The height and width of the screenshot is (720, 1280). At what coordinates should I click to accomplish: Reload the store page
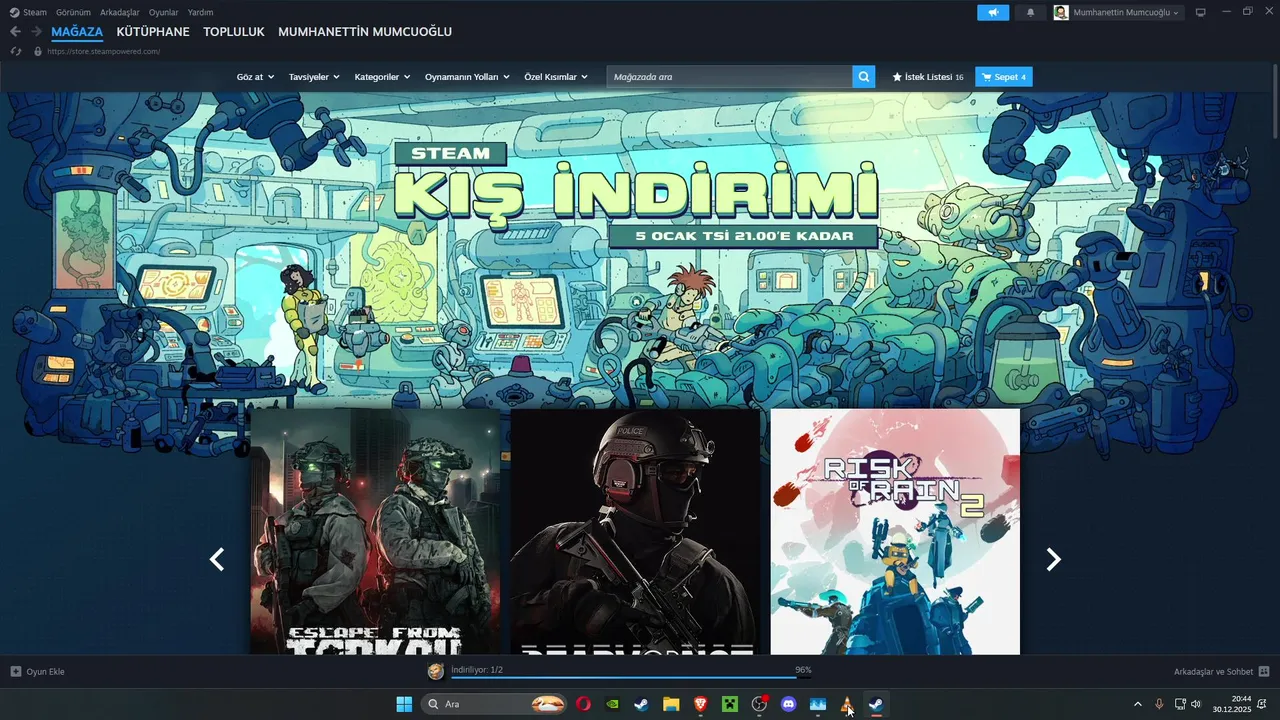[15, 51]
